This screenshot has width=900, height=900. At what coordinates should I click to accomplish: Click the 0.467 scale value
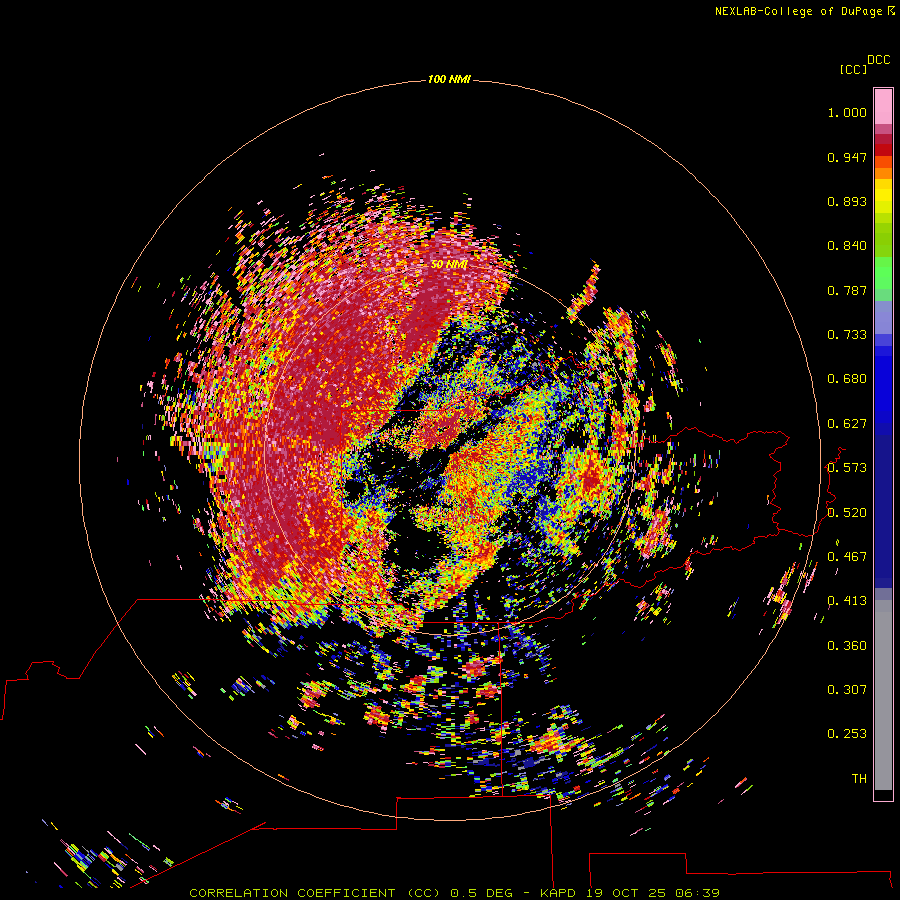(847, 557)
